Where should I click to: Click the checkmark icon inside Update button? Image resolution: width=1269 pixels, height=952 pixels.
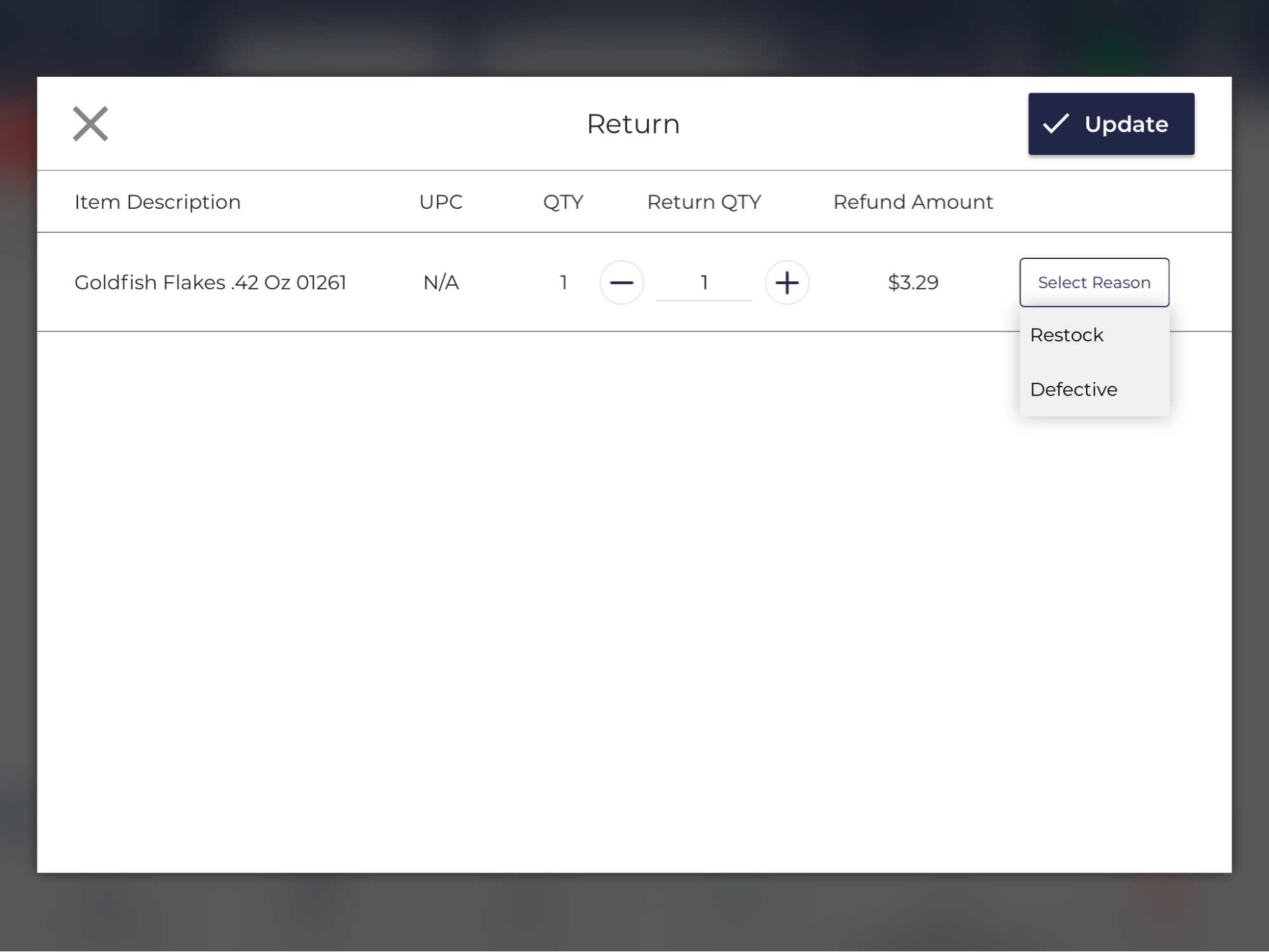(x=1056, y=124)
